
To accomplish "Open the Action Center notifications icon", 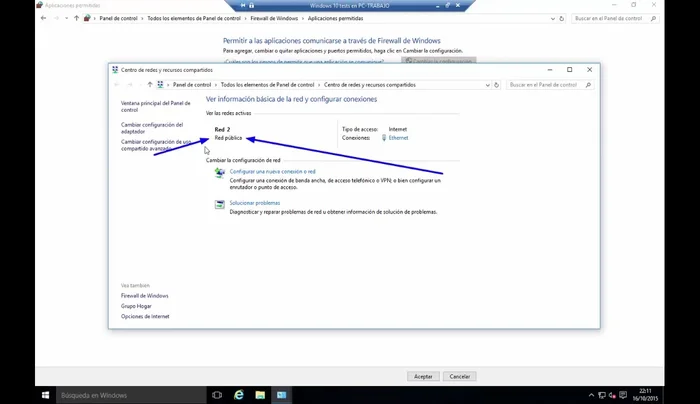I will 623,395.
